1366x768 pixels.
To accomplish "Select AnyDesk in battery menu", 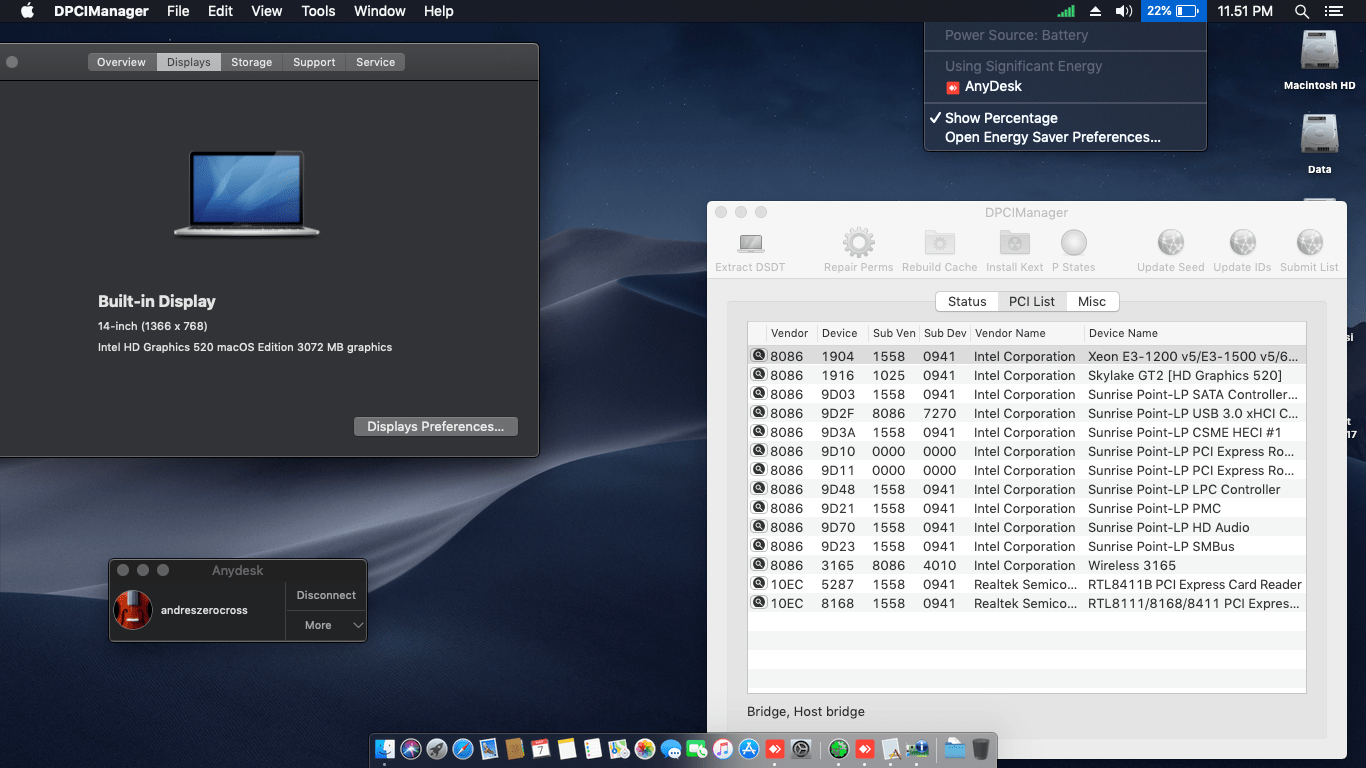I will coord(1065,87).
